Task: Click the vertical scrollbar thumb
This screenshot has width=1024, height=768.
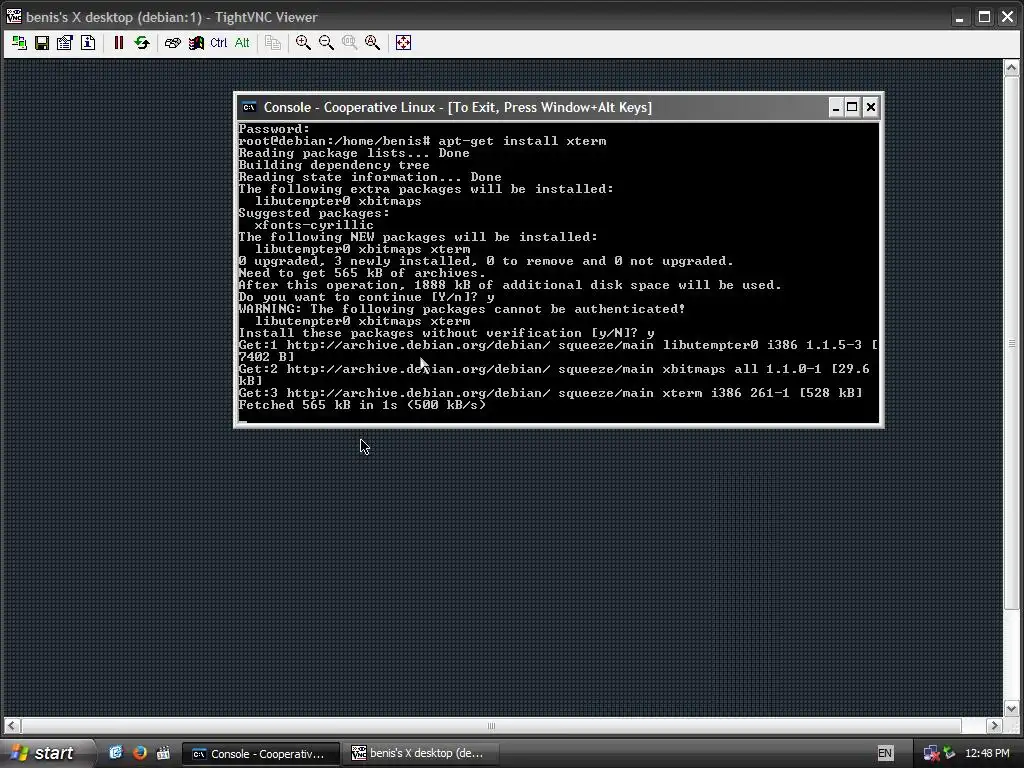Action: click(x=1012, y=343)
